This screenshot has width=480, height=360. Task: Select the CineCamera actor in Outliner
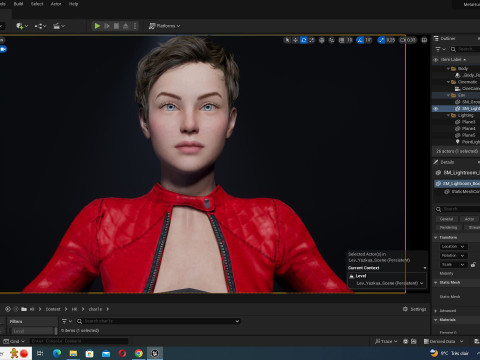pyautogui.click(x=467, y=89)
